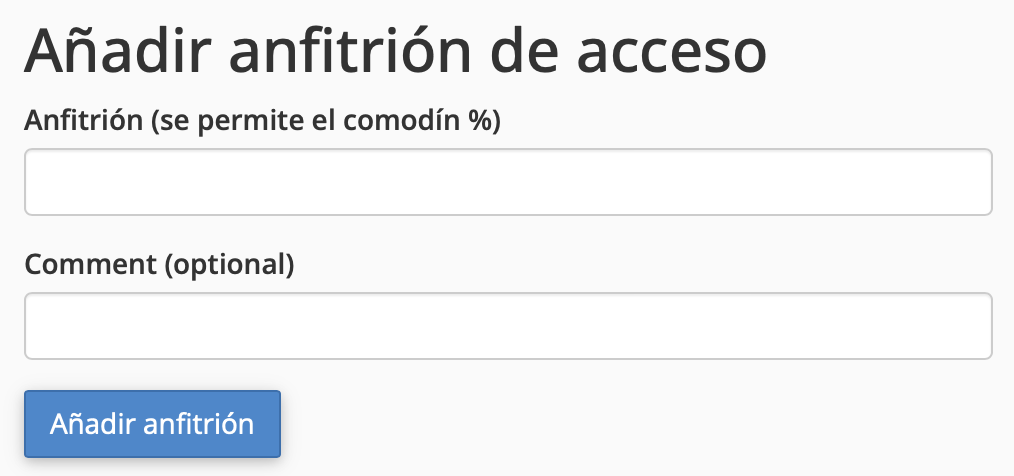Place cursor in the host wildcard field
1014x476 pixels.
[508, 182]
